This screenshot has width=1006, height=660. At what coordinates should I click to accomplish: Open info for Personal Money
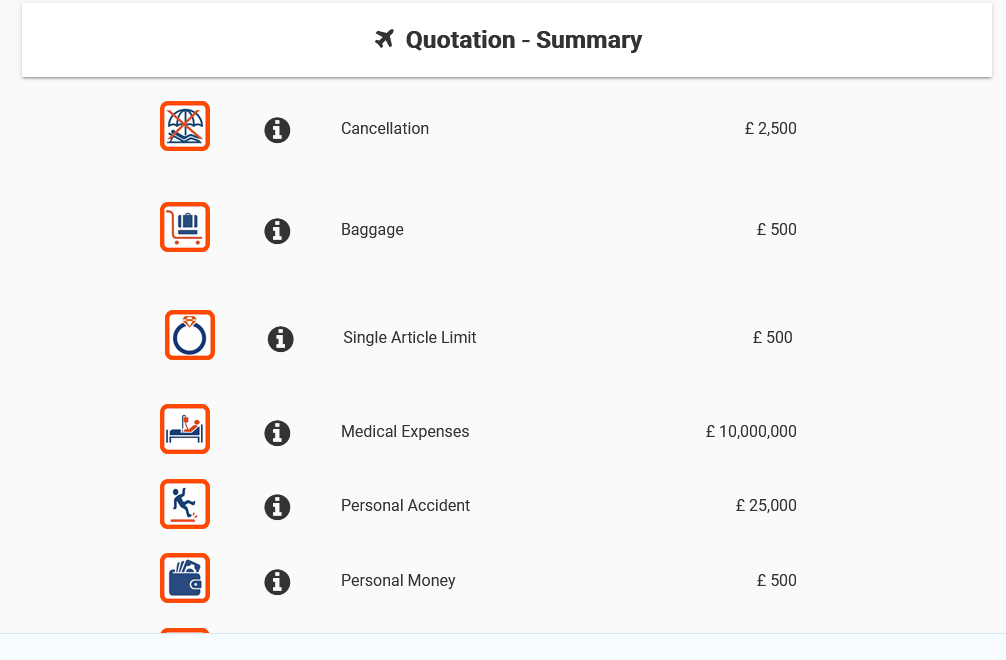(277, 582)
